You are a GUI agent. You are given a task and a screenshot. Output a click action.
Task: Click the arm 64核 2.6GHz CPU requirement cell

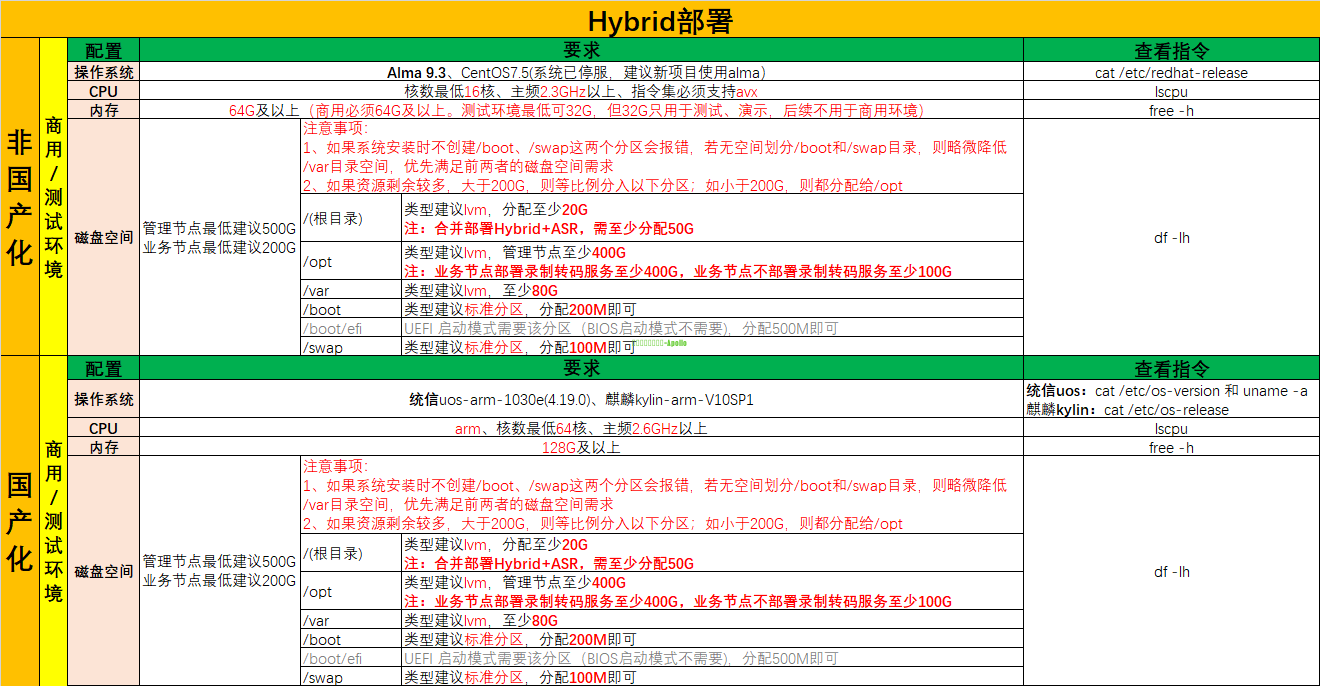click(580, 428)
